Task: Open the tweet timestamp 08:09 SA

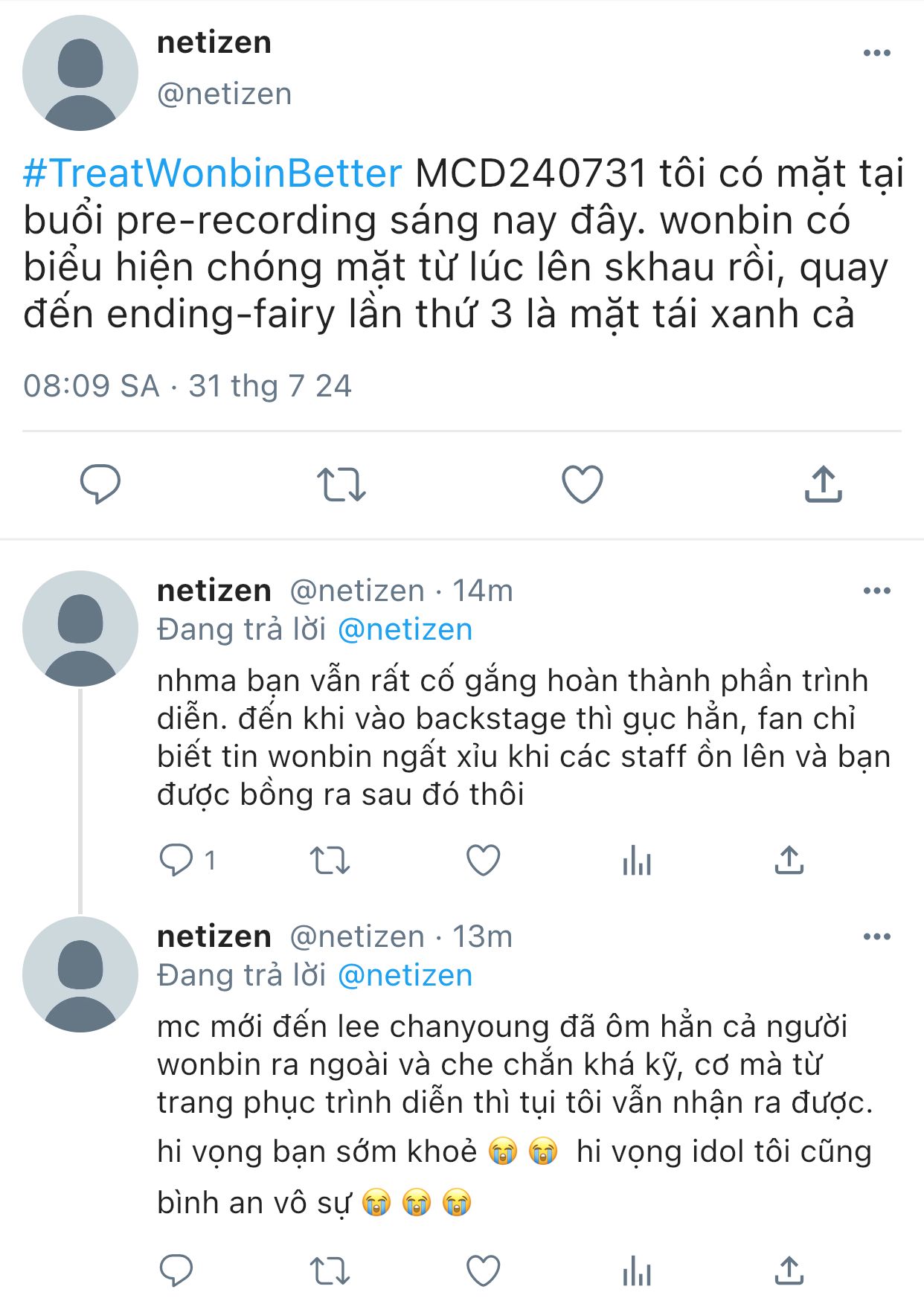Action: coord(91,386)
